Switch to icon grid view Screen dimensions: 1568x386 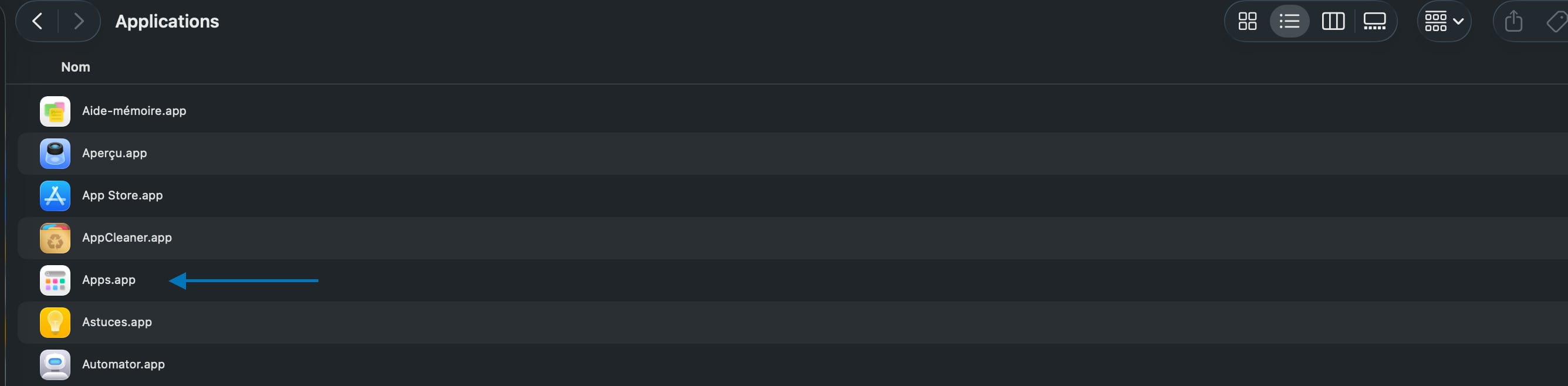point(1247,22)
